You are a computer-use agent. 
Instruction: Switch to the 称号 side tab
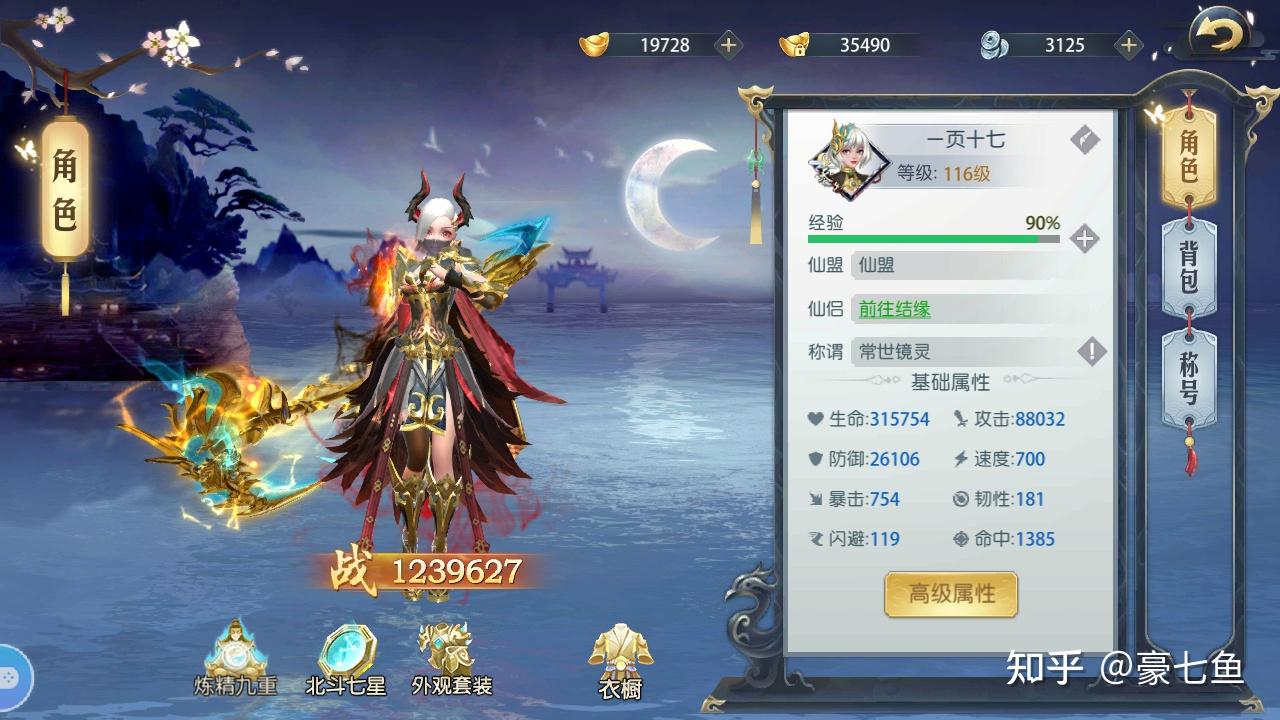pyautogui.click(x=1188, y=378)
